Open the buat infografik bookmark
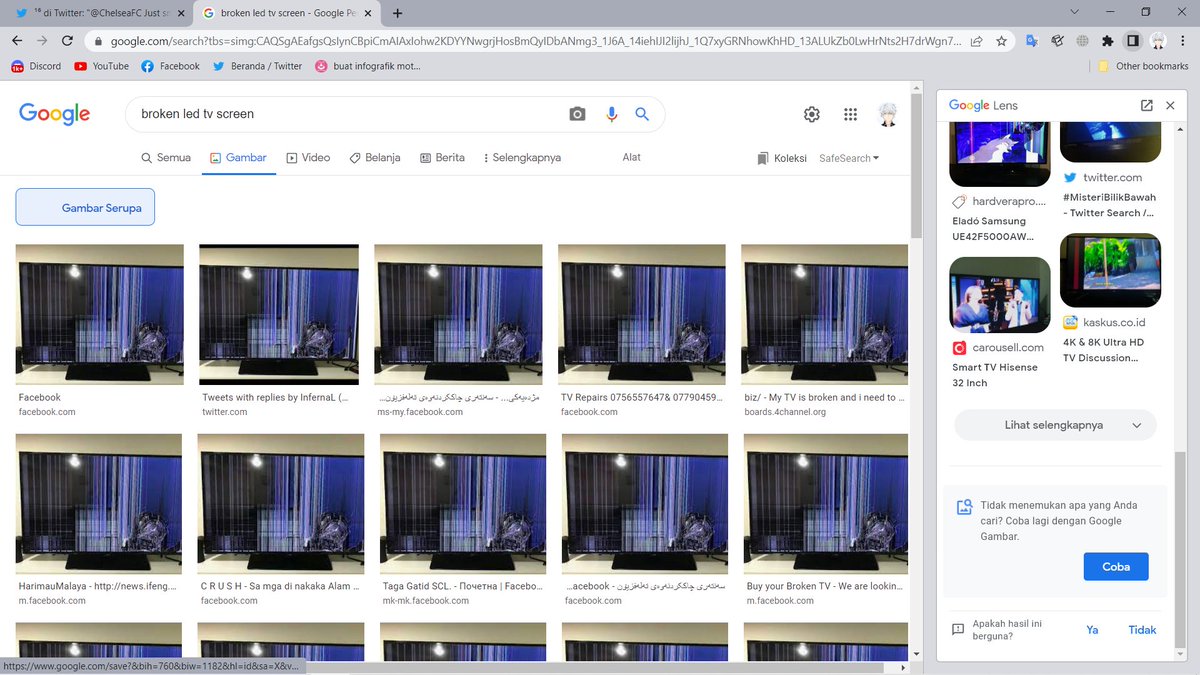Image resolution: width=1200 pixels, height=675 pixels. pyautogui.click(x=367, y=66)
